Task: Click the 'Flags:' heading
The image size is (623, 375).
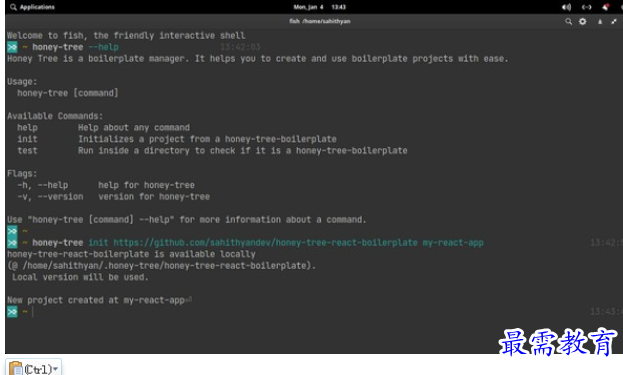Action: tap(22, 174)
